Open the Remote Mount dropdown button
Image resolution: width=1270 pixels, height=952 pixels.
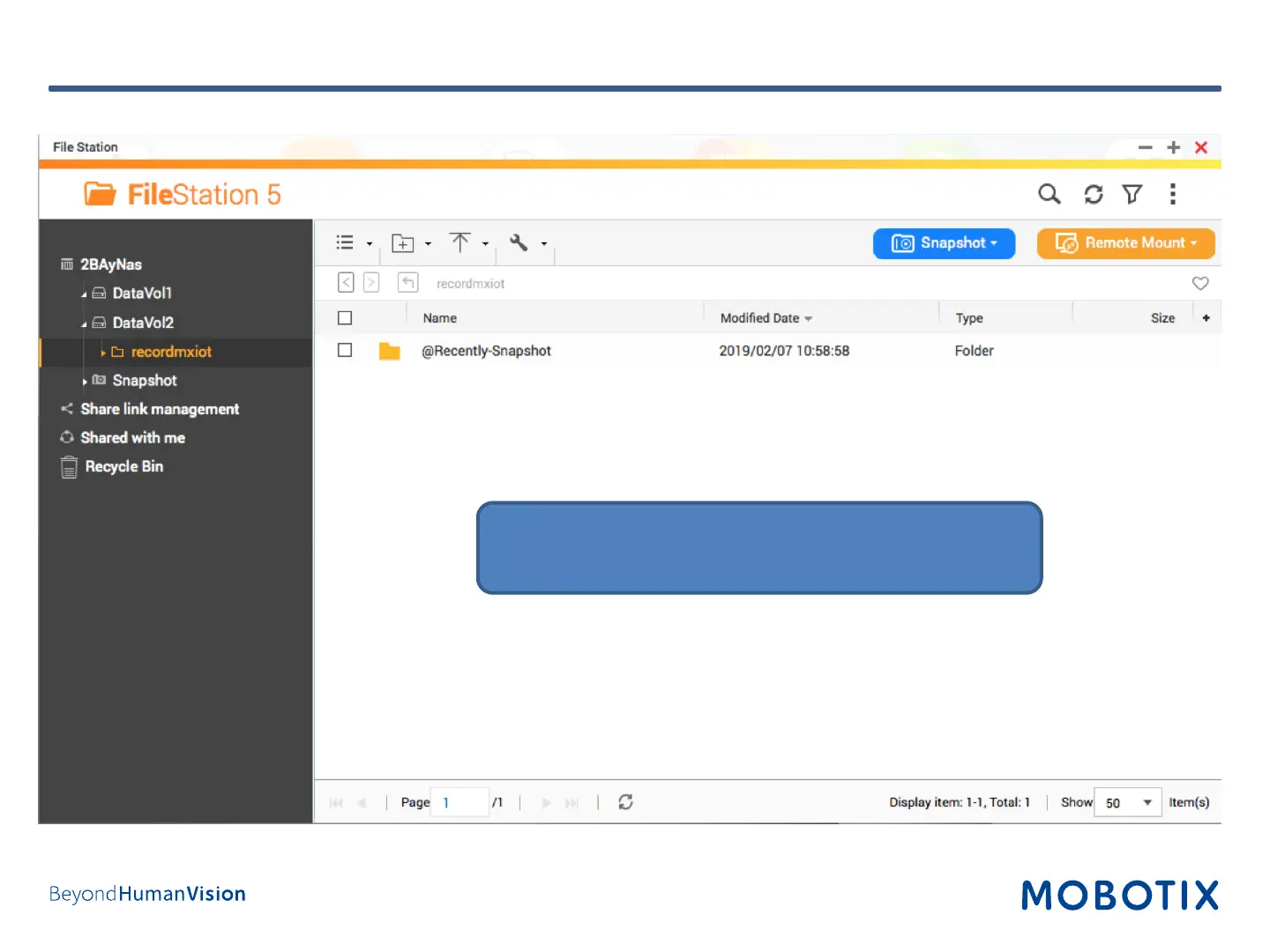click(x=1125, y=243)
